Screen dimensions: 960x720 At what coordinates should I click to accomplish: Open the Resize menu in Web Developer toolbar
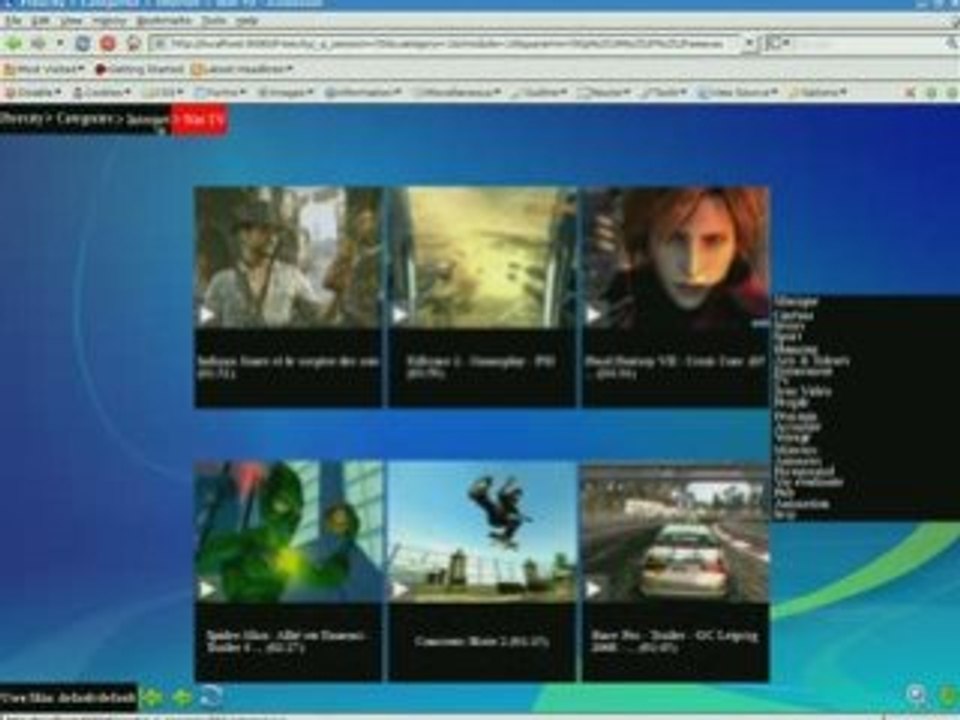point(604,92)
